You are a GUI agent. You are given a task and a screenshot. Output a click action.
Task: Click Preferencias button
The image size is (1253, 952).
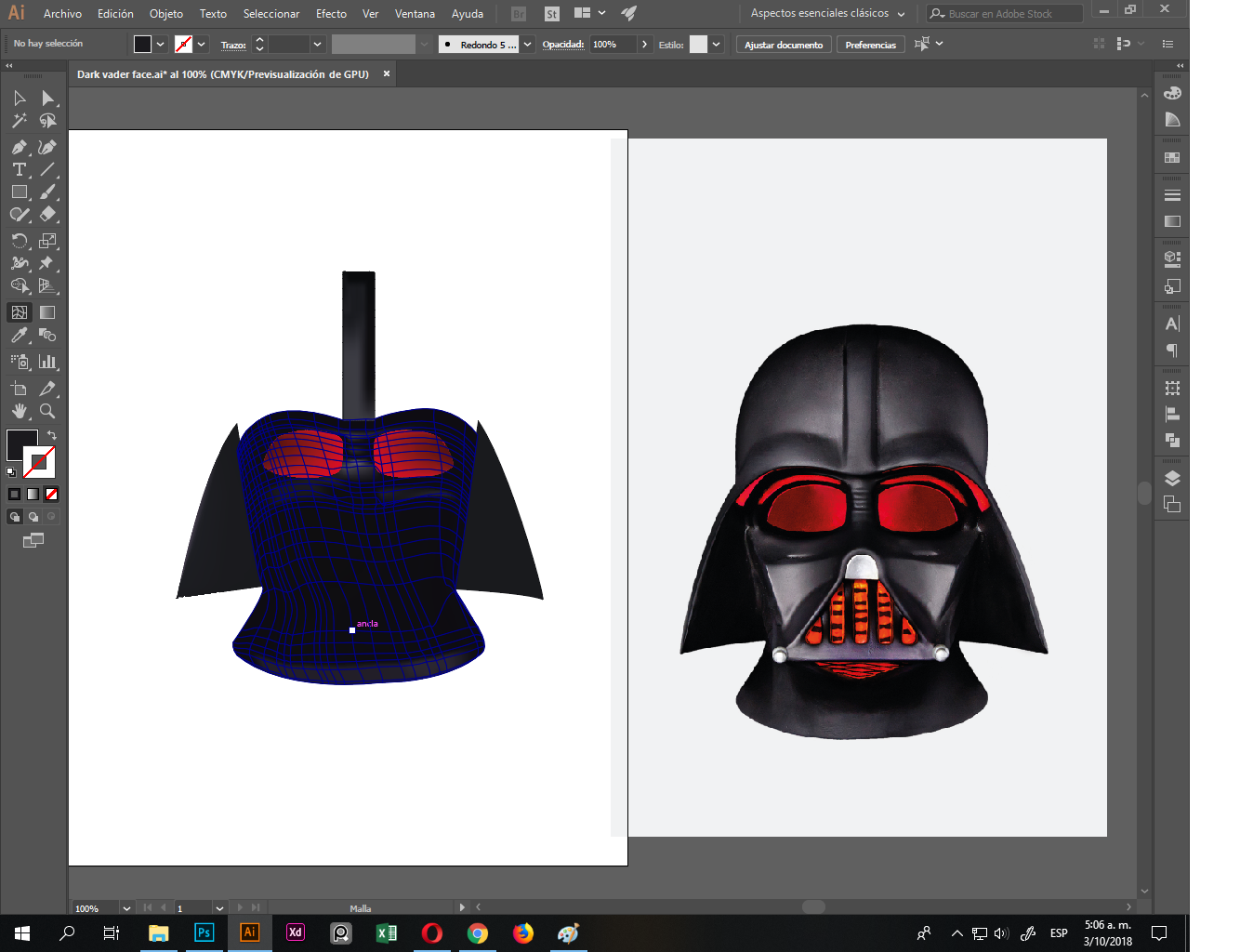[x=871, y=45]
